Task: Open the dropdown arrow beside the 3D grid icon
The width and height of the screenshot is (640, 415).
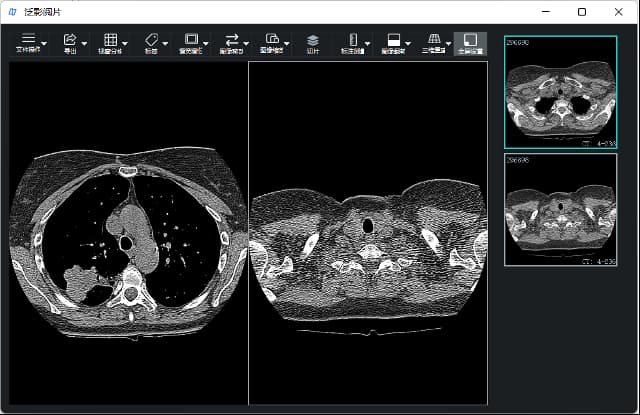Action: pyautogui.click(x=448, y=43)
